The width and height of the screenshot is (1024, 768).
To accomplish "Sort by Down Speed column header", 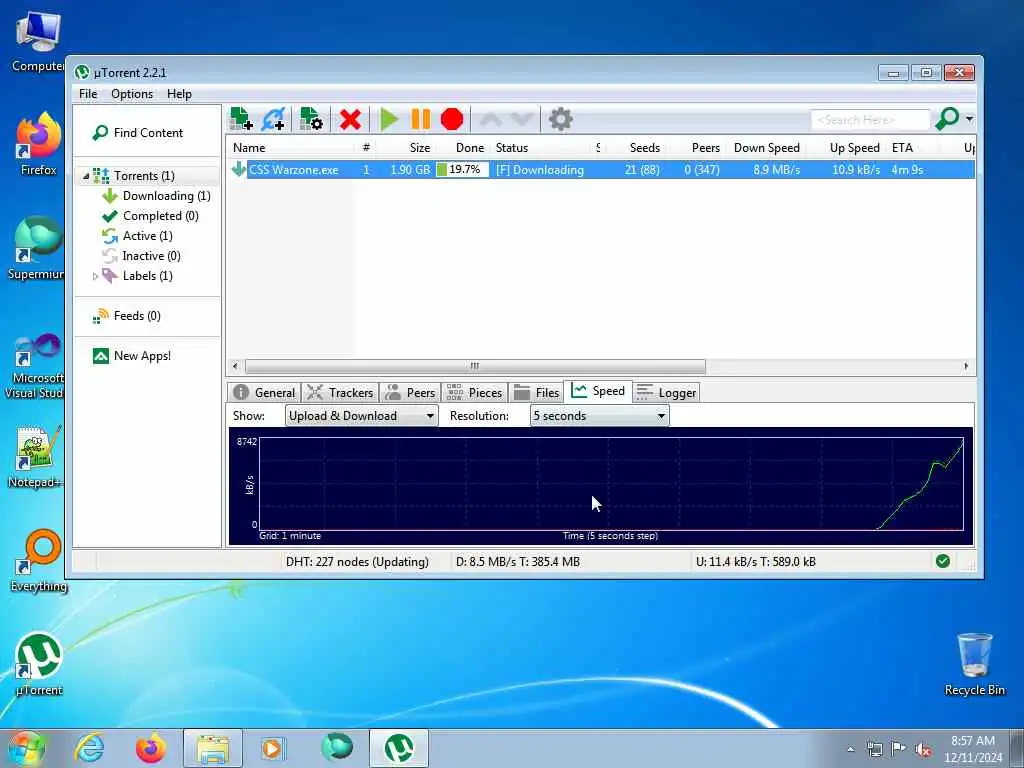I will tap(767, 148).
